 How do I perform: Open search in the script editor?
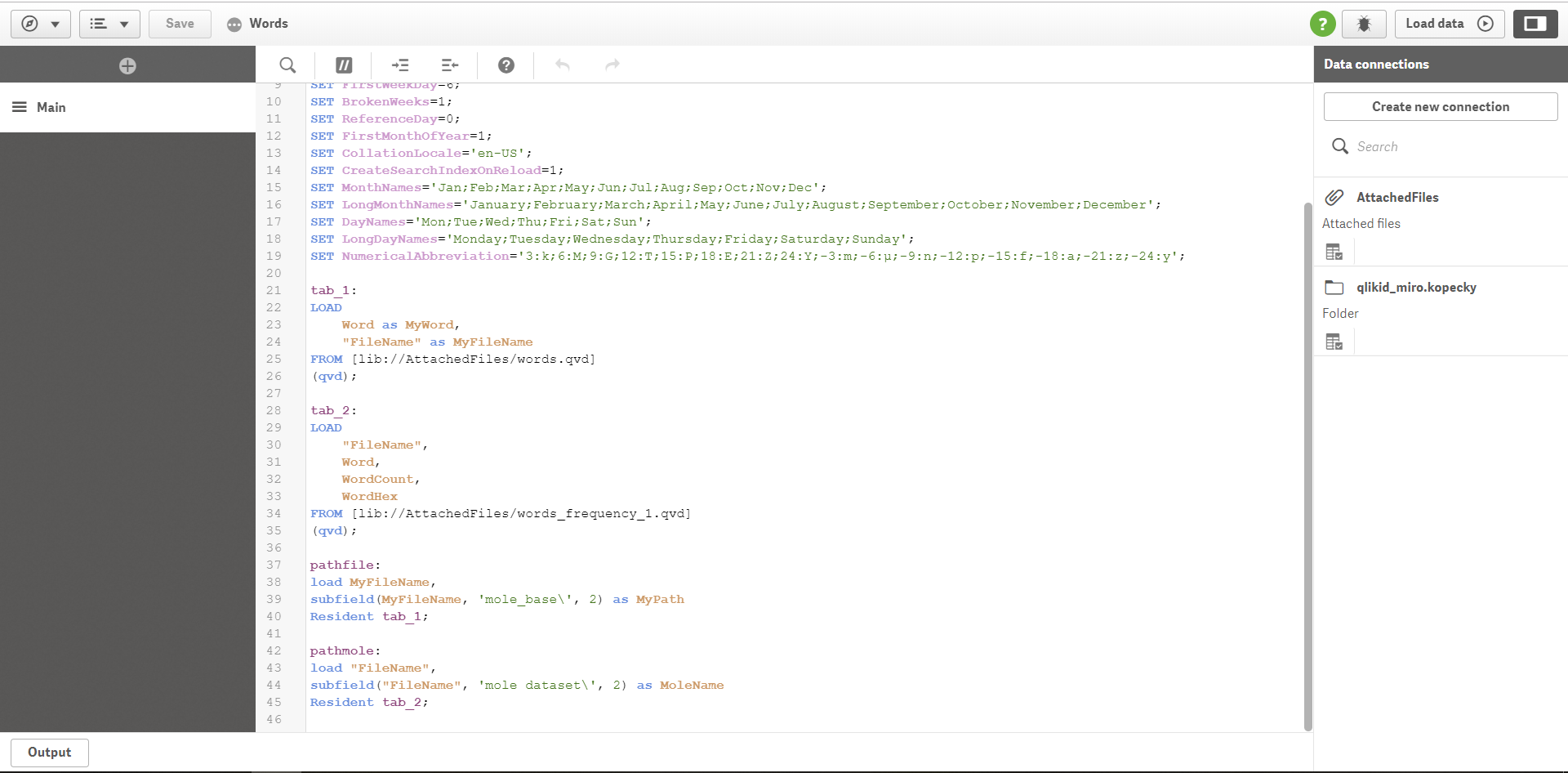tap(287, 65)
